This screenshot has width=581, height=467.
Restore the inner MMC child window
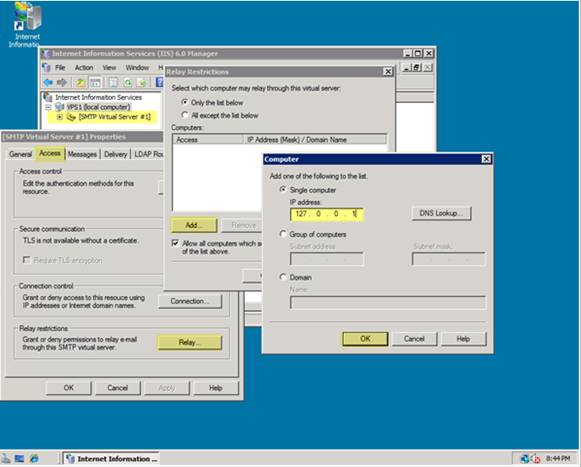tap(416, 67)
